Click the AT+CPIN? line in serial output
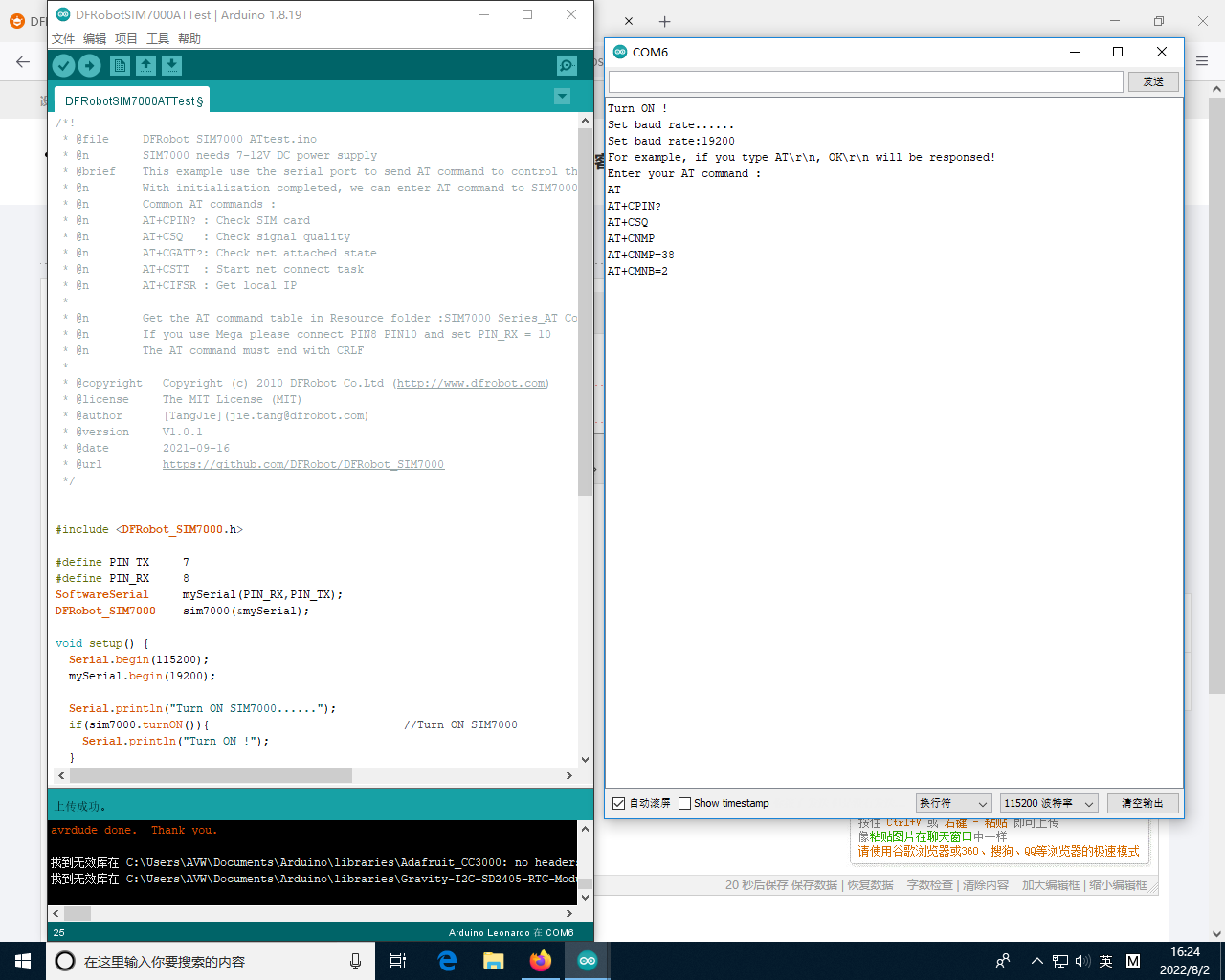 pyautogui.click(x=635, y=206)
